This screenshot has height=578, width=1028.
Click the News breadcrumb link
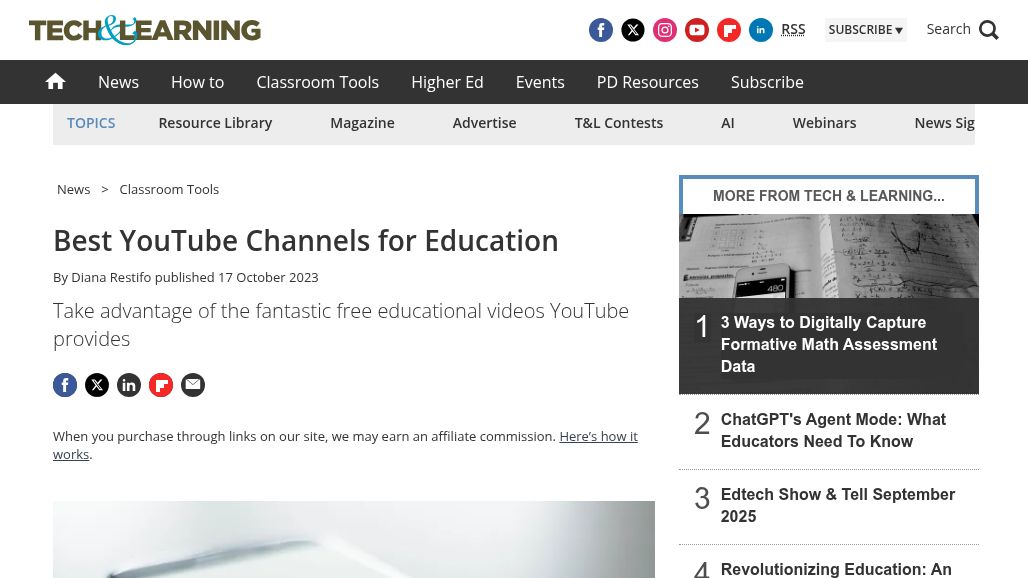point(73,189)
